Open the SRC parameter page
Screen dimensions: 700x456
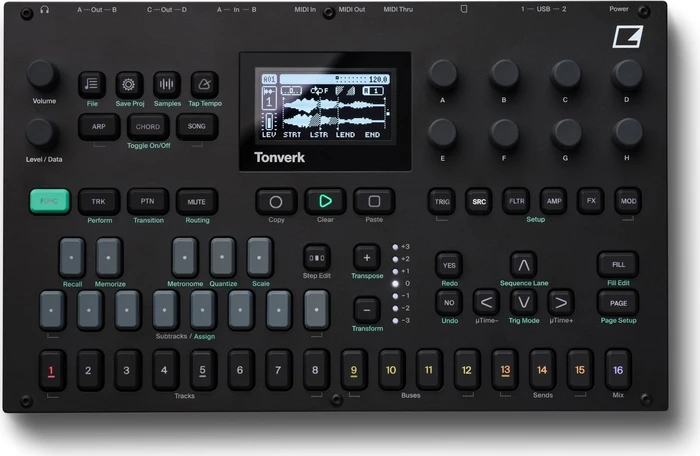click(479, 201)
